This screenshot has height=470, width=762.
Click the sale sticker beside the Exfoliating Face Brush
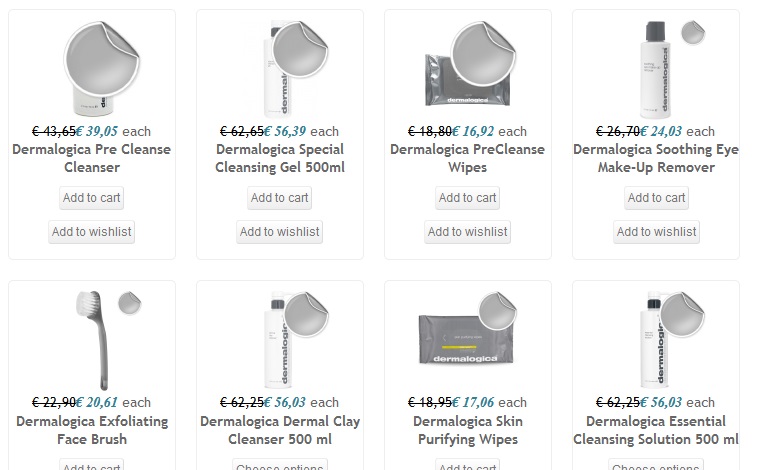tap(129, 302)
